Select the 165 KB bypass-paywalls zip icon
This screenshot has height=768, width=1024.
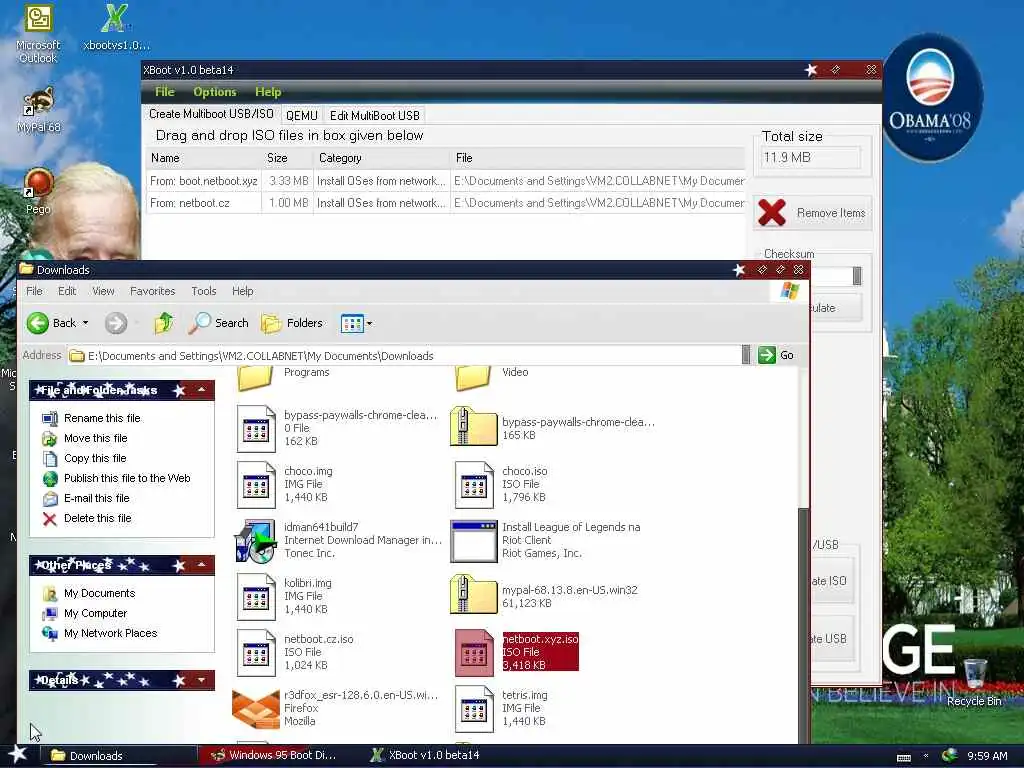tap(474, 426)
